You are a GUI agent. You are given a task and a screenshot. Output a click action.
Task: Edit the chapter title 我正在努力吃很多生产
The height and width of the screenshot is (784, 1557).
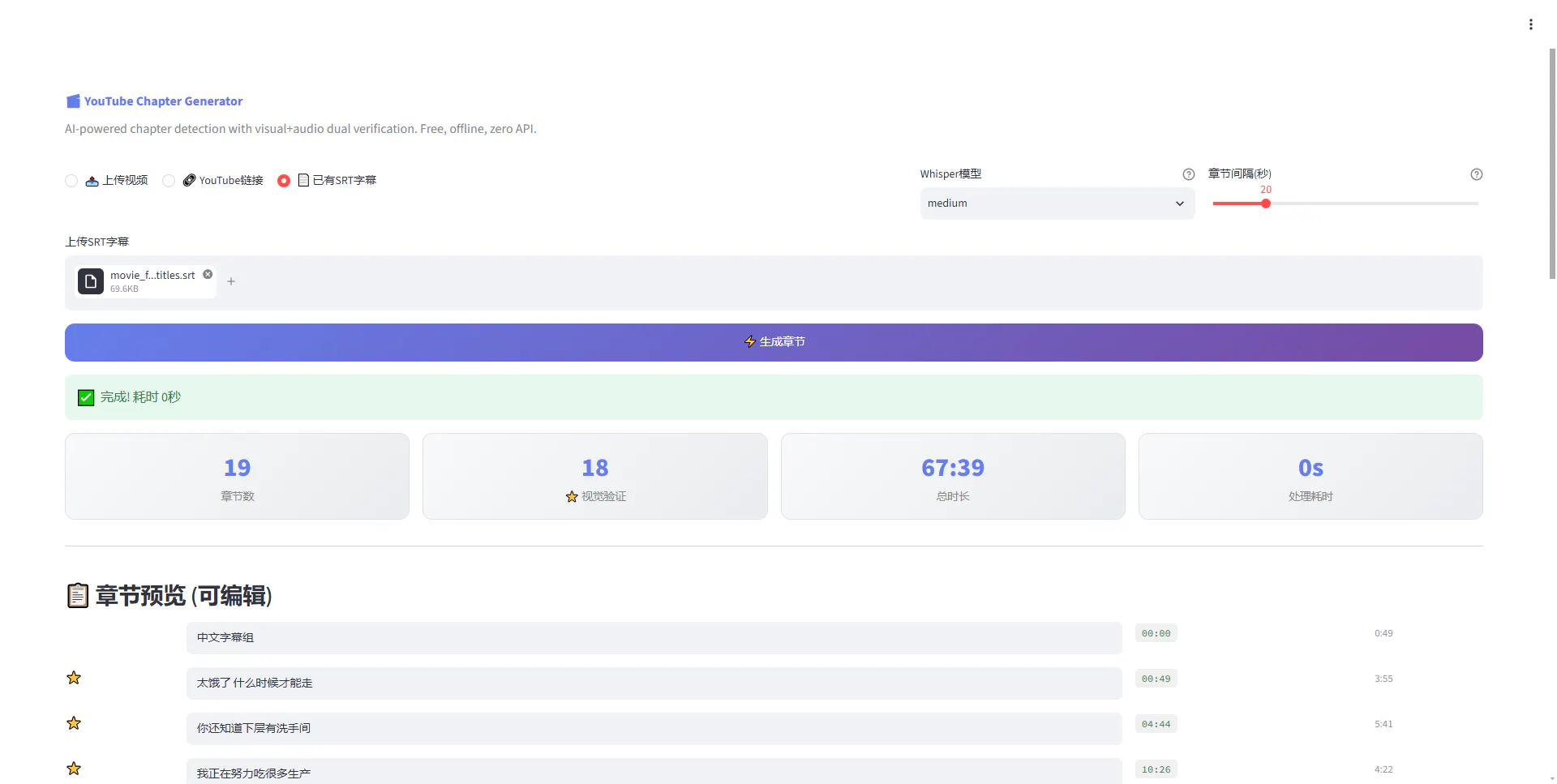click(654, 773)
